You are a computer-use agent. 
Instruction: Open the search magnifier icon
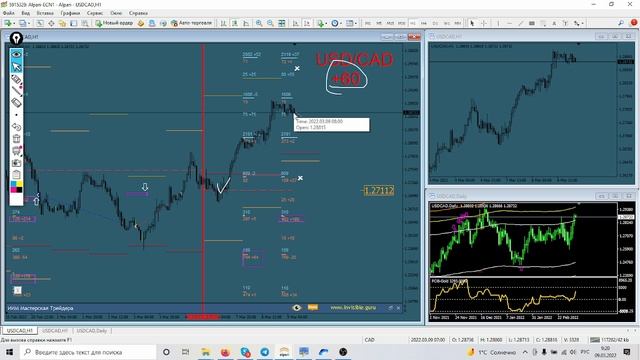tap(621, 23)
